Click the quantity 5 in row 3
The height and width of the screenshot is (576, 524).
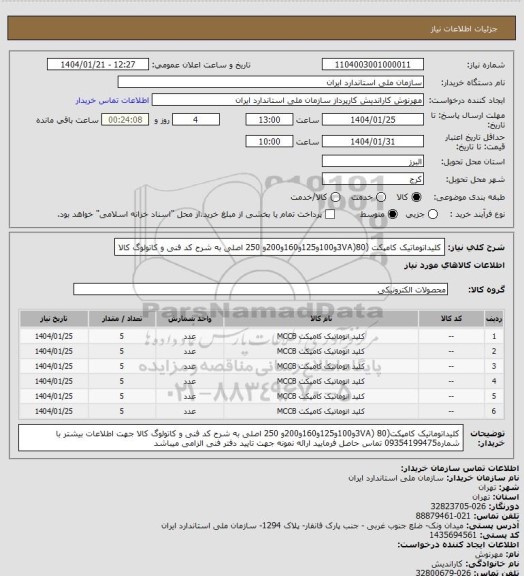[x=122, y=367]
